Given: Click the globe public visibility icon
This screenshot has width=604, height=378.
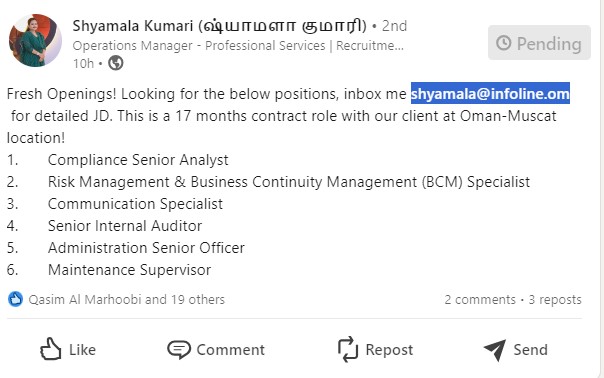Looking at the screenshot, I should tap(116, 63).
